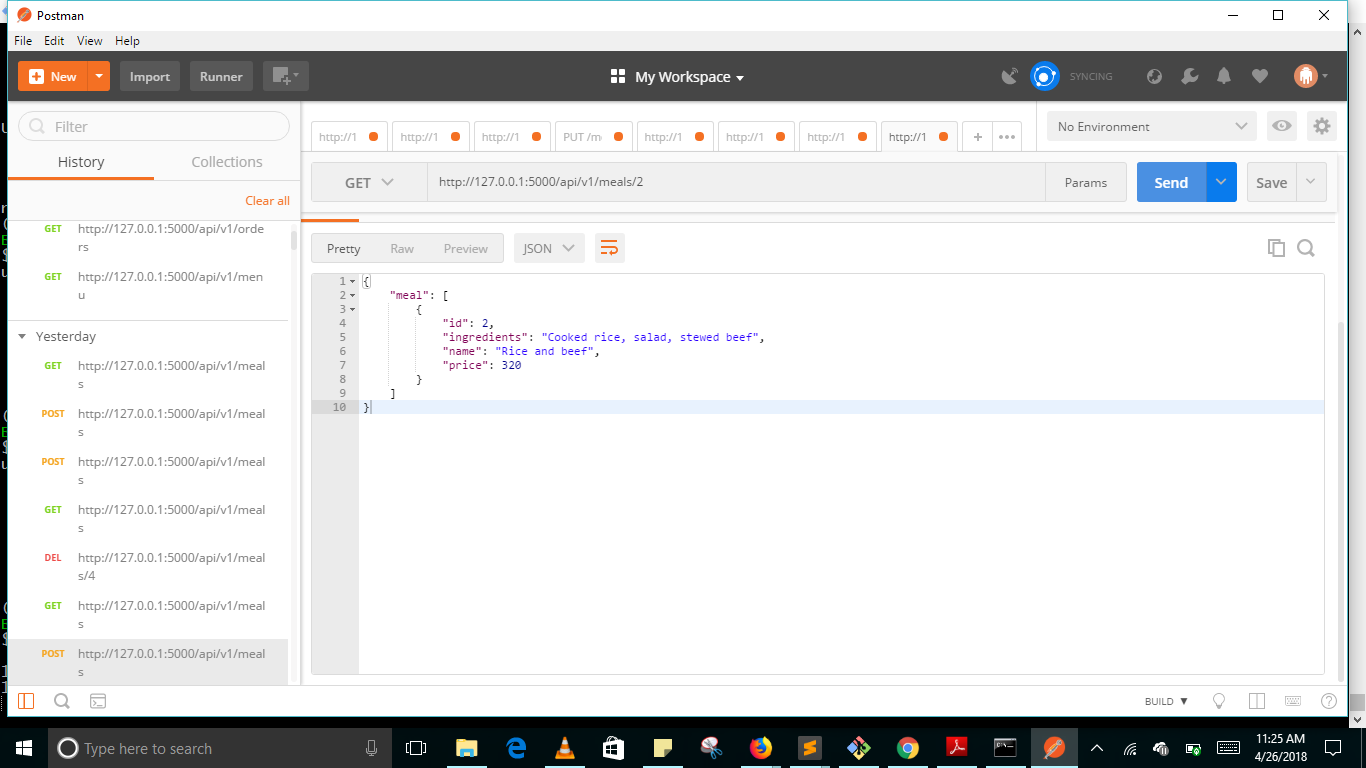
Task: Open tab options three-dots menu
Action: 1007,137
